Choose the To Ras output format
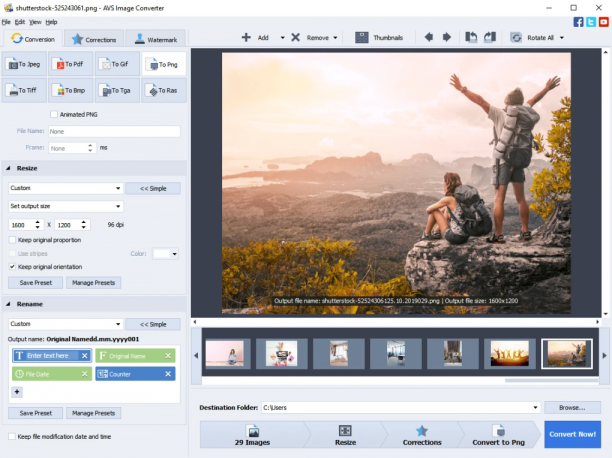The image size is (612, 458). (164, 90)
